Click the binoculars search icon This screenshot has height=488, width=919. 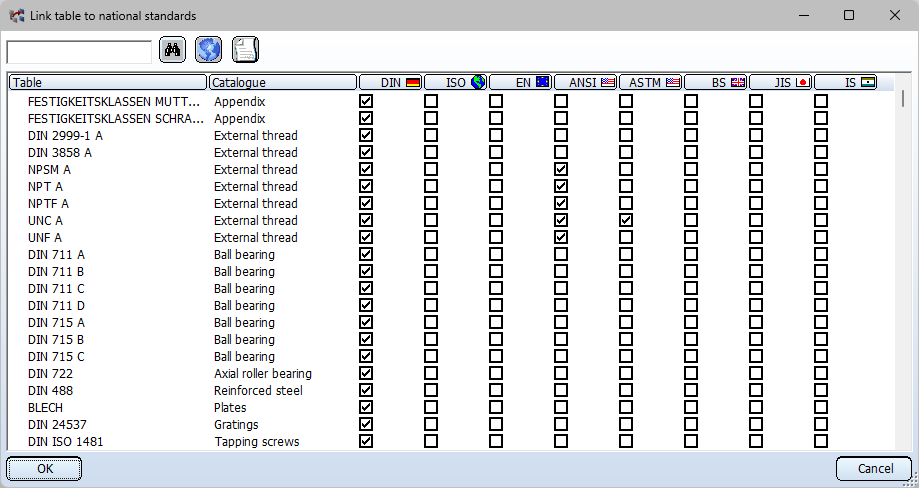pyautogui.click(x=172, y=50)
